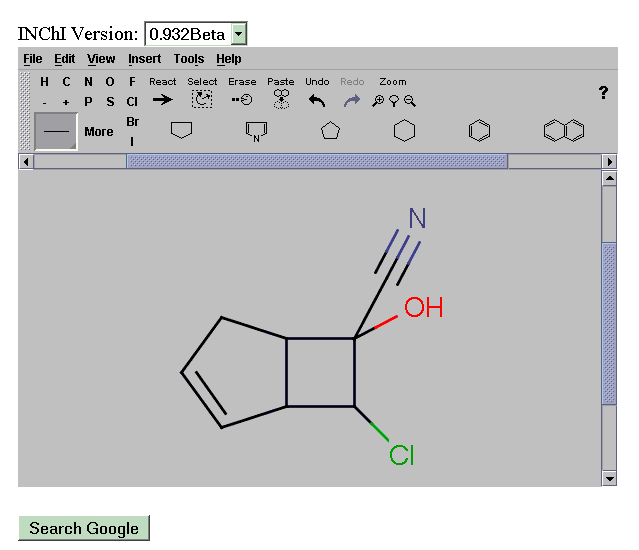Open the File menu
Viewport: 639px width, 550px height.
(x=33, y=59)
